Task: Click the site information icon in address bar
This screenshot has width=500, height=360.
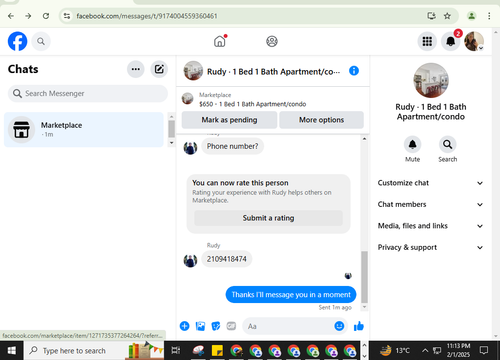Action: click(67, 16)
